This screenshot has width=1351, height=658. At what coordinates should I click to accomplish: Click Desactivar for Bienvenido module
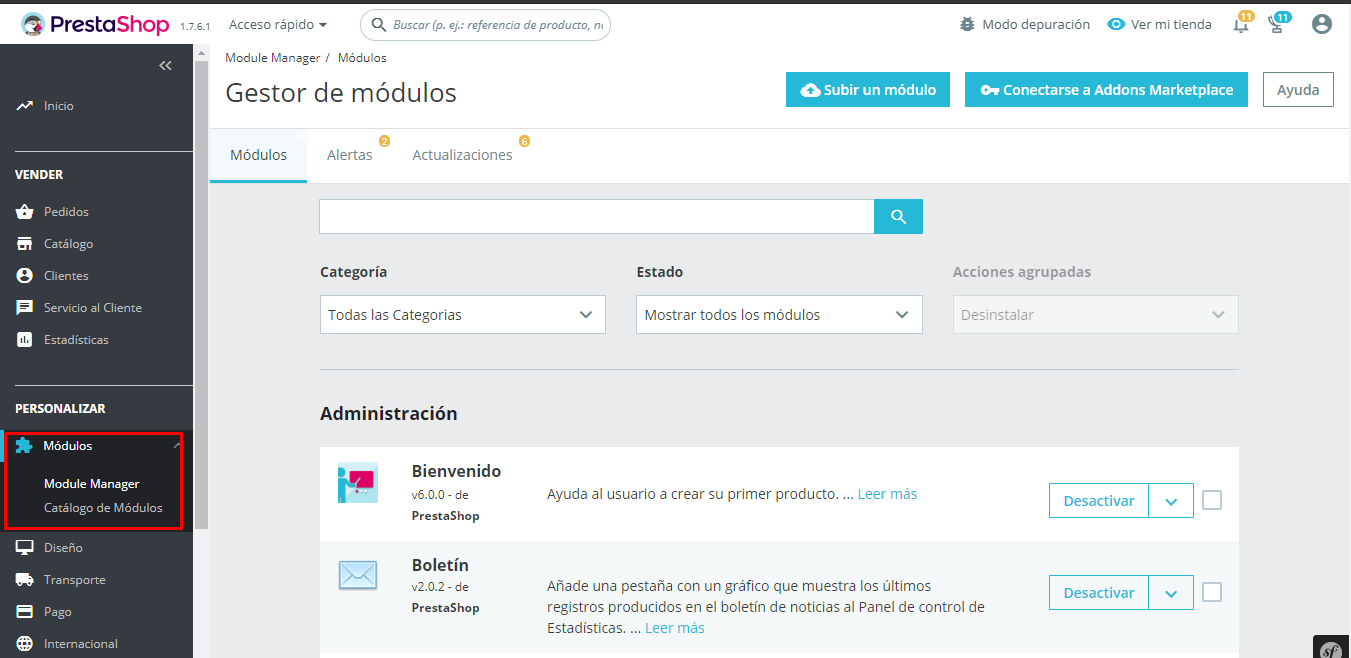(1099, 501)
